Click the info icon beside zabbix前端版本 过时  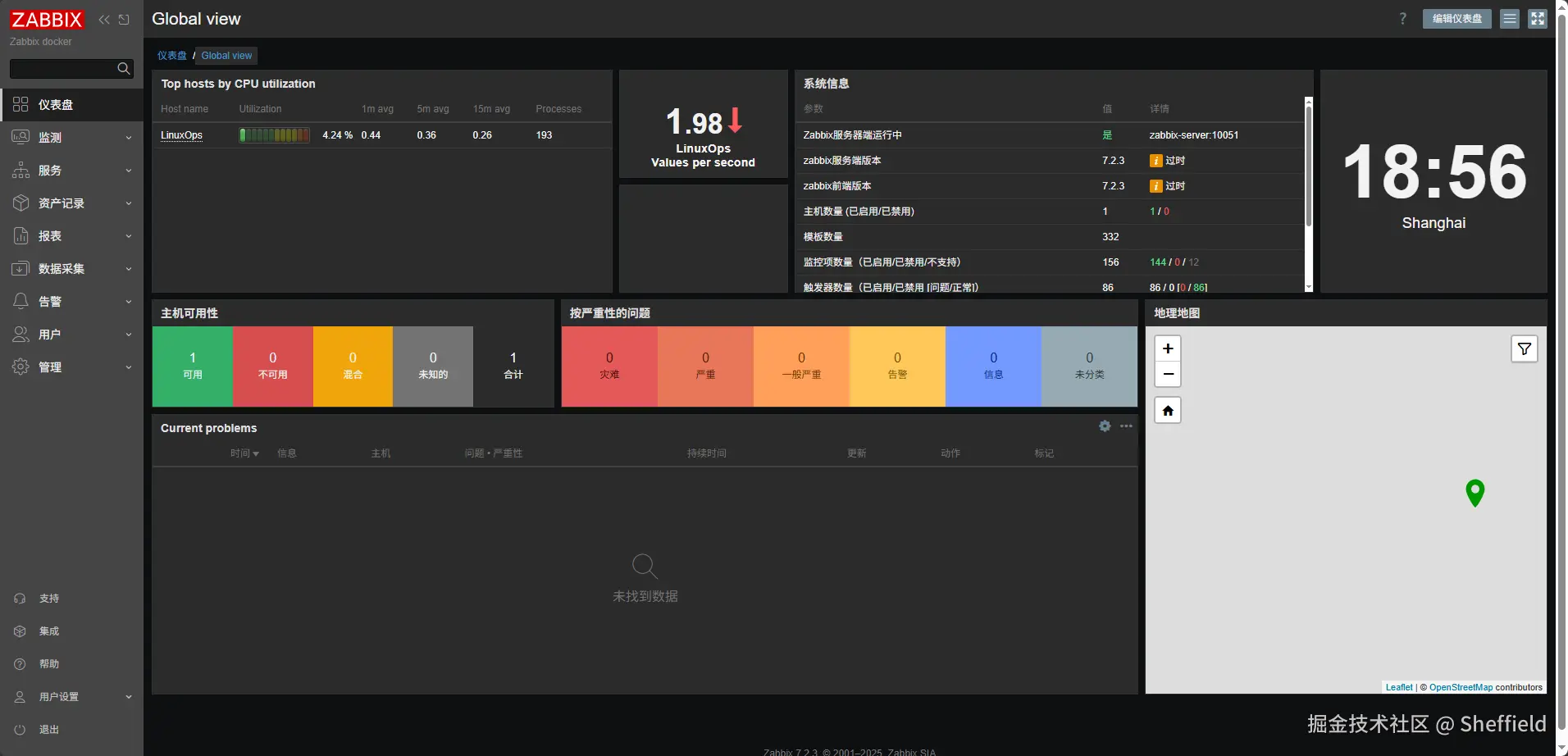click(1155, 186)
